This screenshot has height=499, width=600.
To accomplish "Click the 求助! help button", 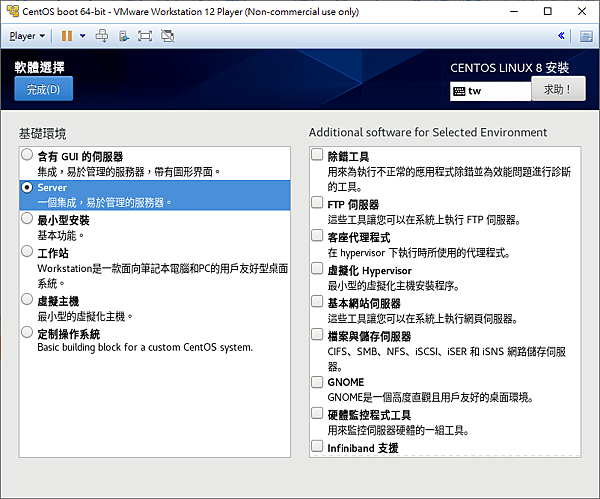I will point(558,89).
